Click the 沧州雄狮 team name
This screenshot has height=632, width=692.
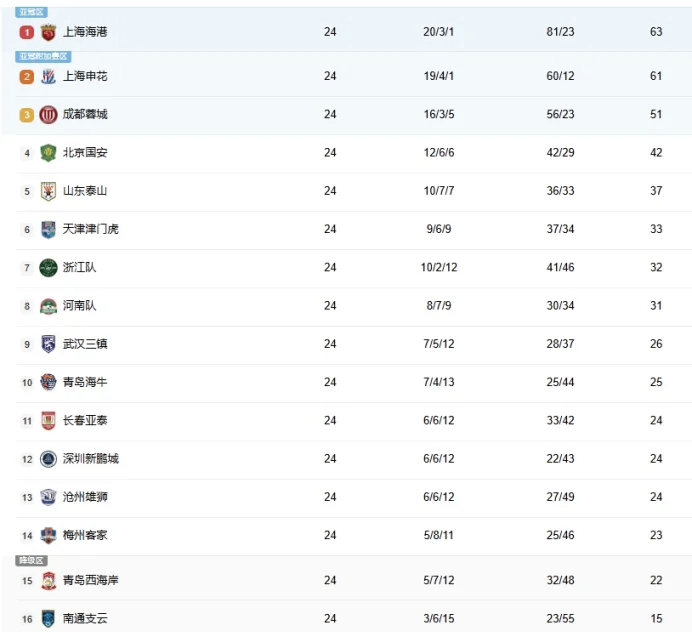click(84, 497)
